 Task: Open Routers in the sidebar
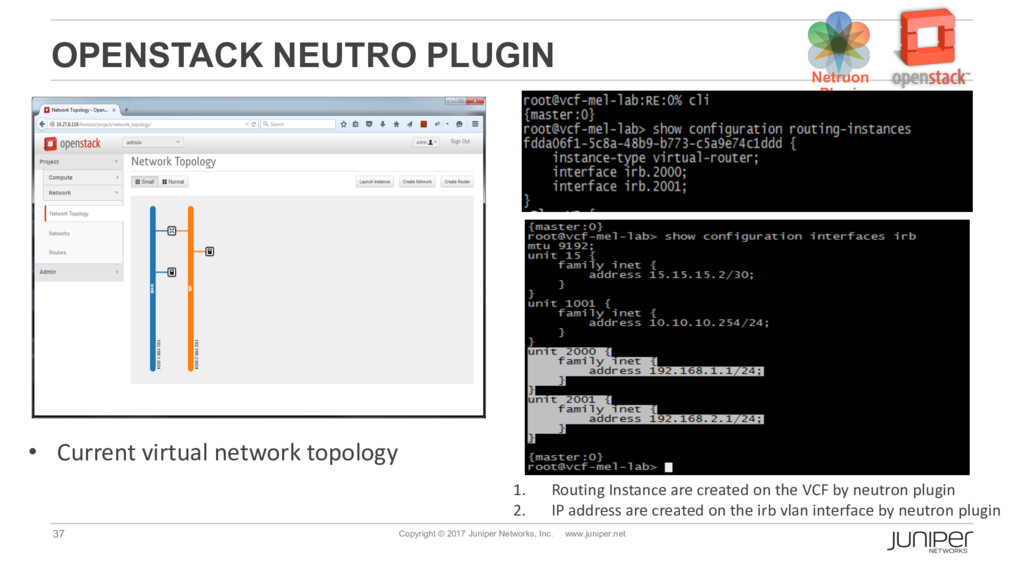pos(57,252)
